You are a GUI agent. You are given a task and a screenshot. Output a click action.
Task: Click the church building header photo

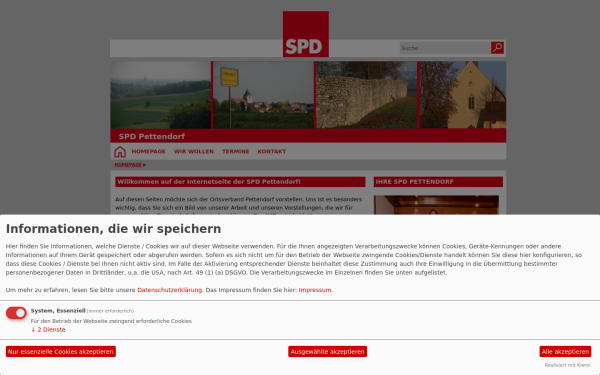[x=463, y=95]
